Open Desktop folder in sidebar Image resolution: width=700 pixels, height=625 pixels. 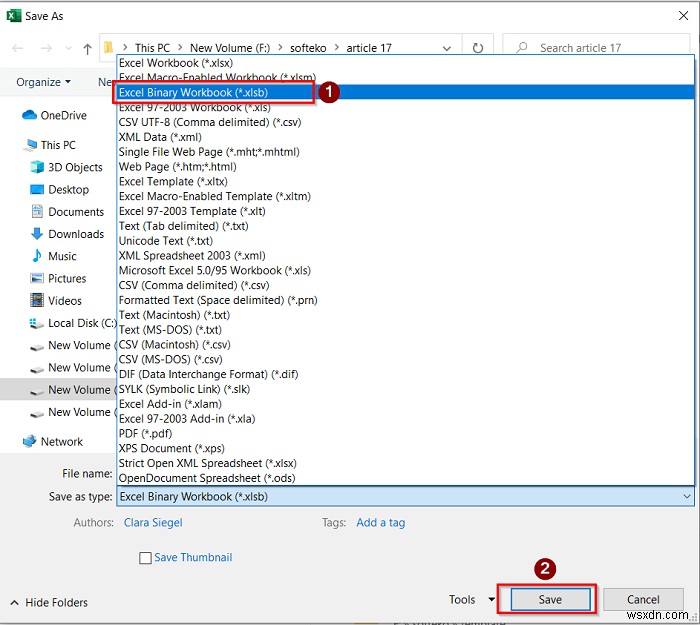pyautogui.click(x=60, y=189)
